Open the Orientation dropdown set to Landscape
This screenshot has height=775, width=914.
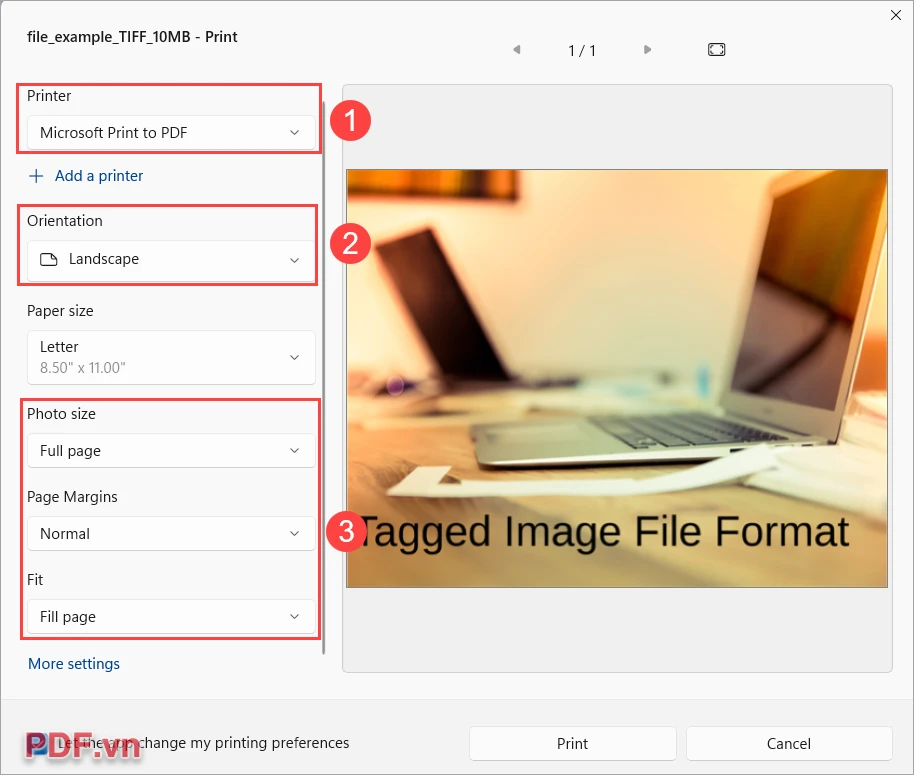[171, 260]
